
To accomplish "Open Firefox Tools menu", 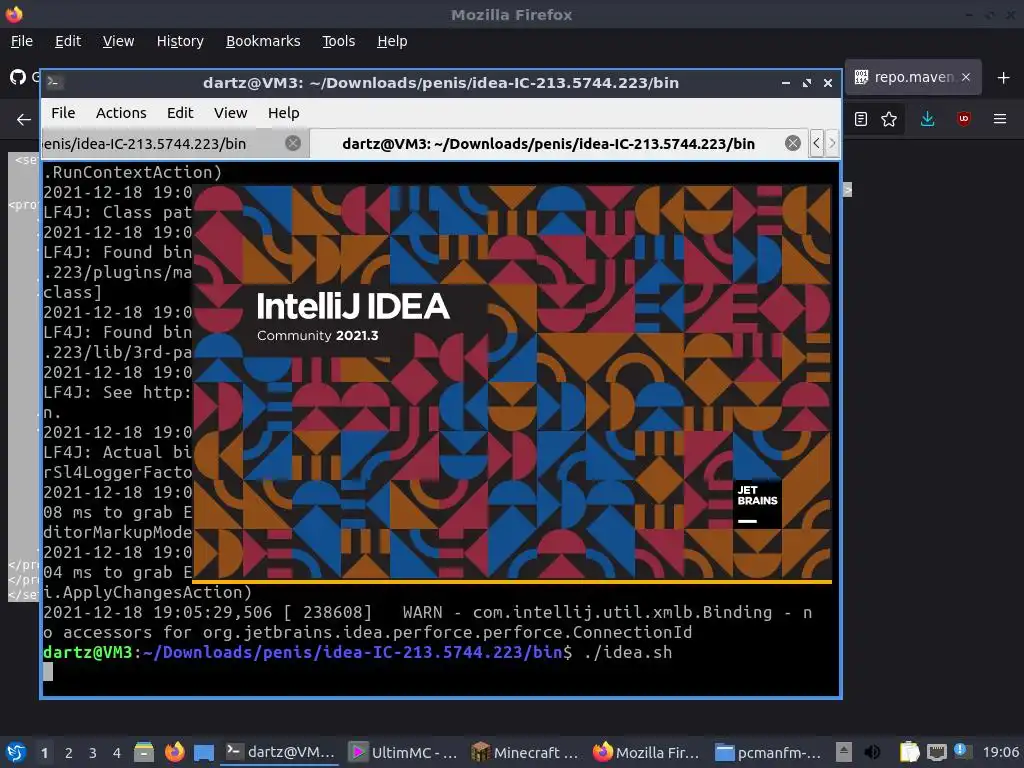I will 338,41.
